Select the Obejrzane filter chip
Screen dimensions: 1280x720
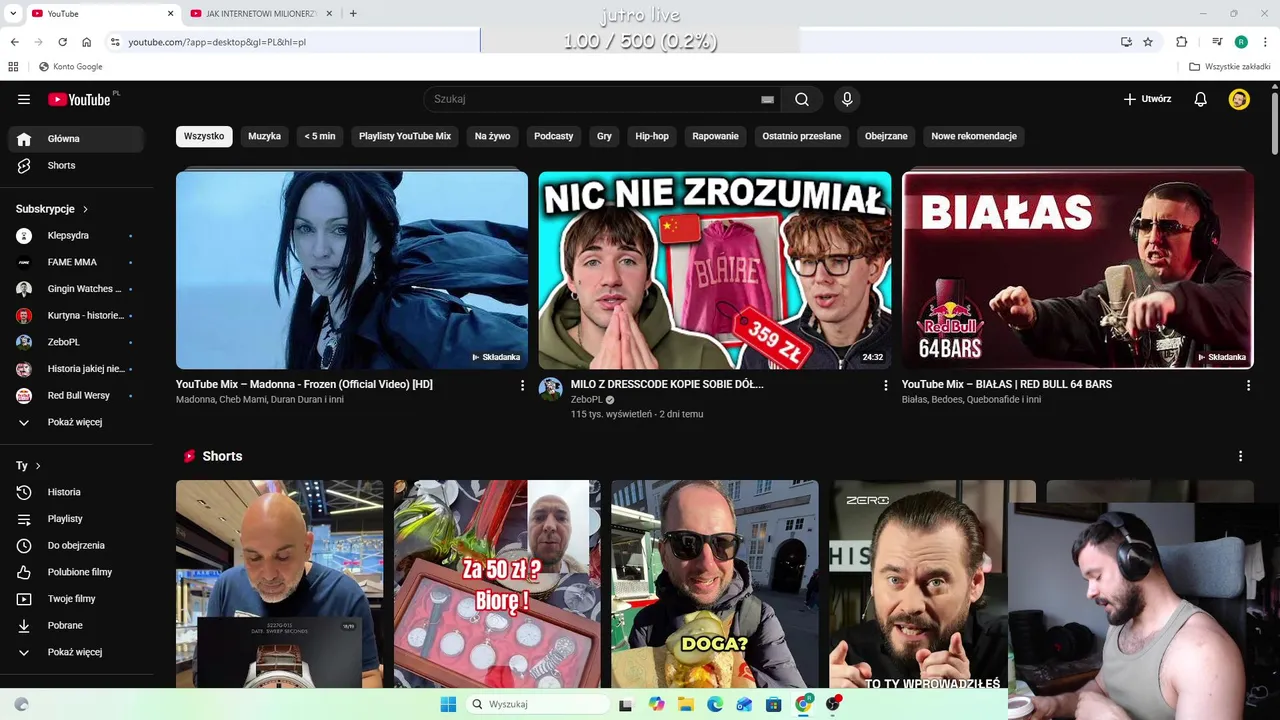(x=887, y=136)
